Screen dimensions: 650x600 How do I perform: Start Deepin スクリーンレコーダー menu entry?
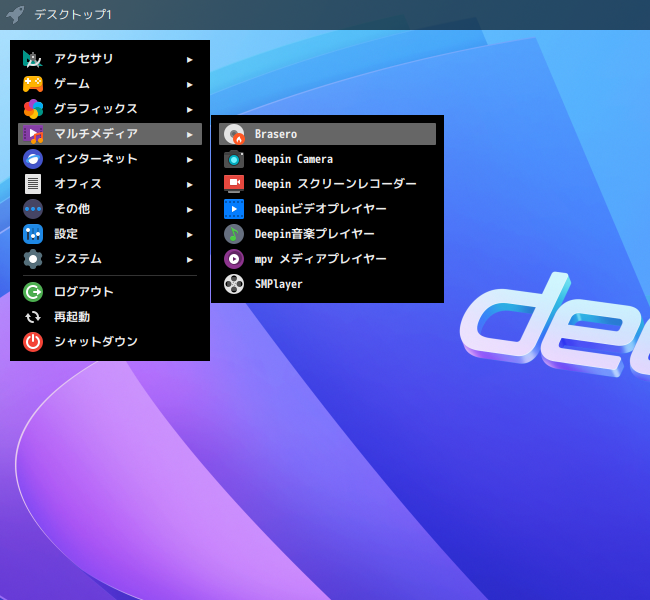(327, 184)
